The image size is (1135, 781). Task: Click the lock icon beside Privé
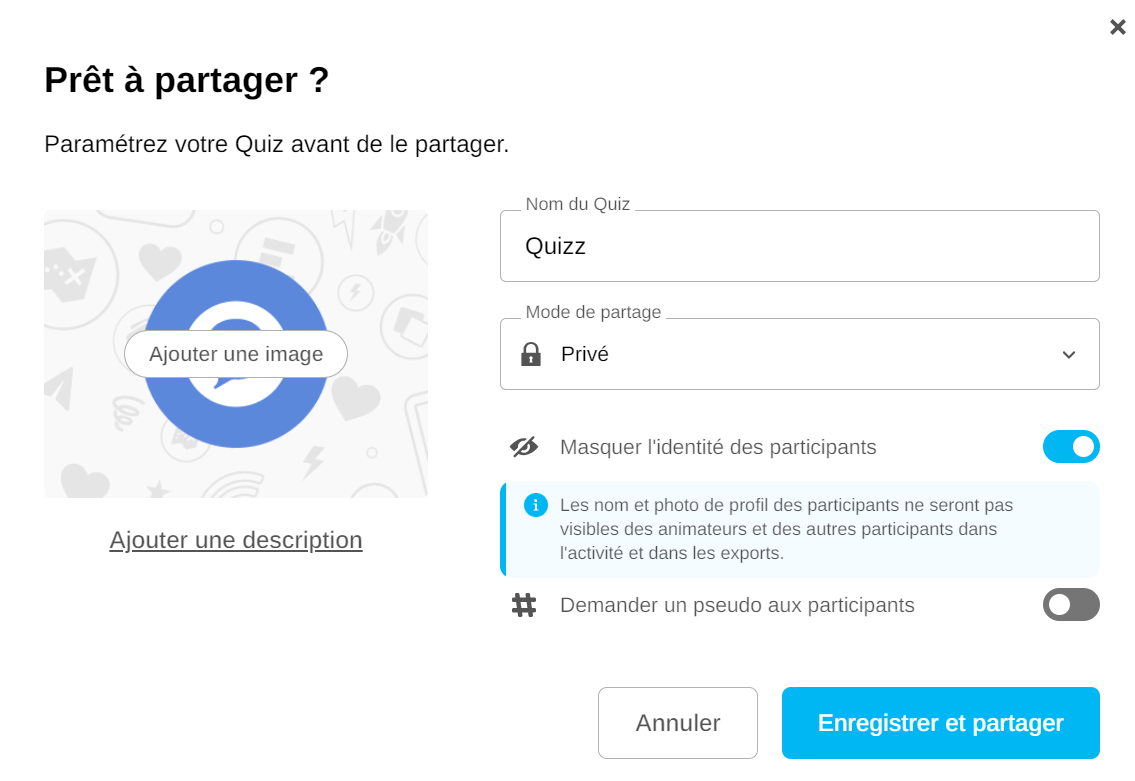[531, 354]
